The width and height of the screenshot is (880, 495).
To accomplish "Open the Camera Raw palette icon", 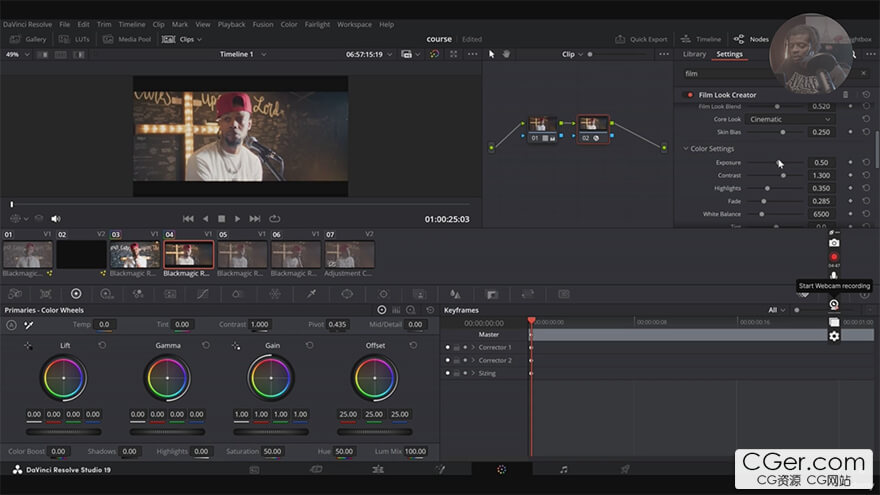I will [16, 294].
